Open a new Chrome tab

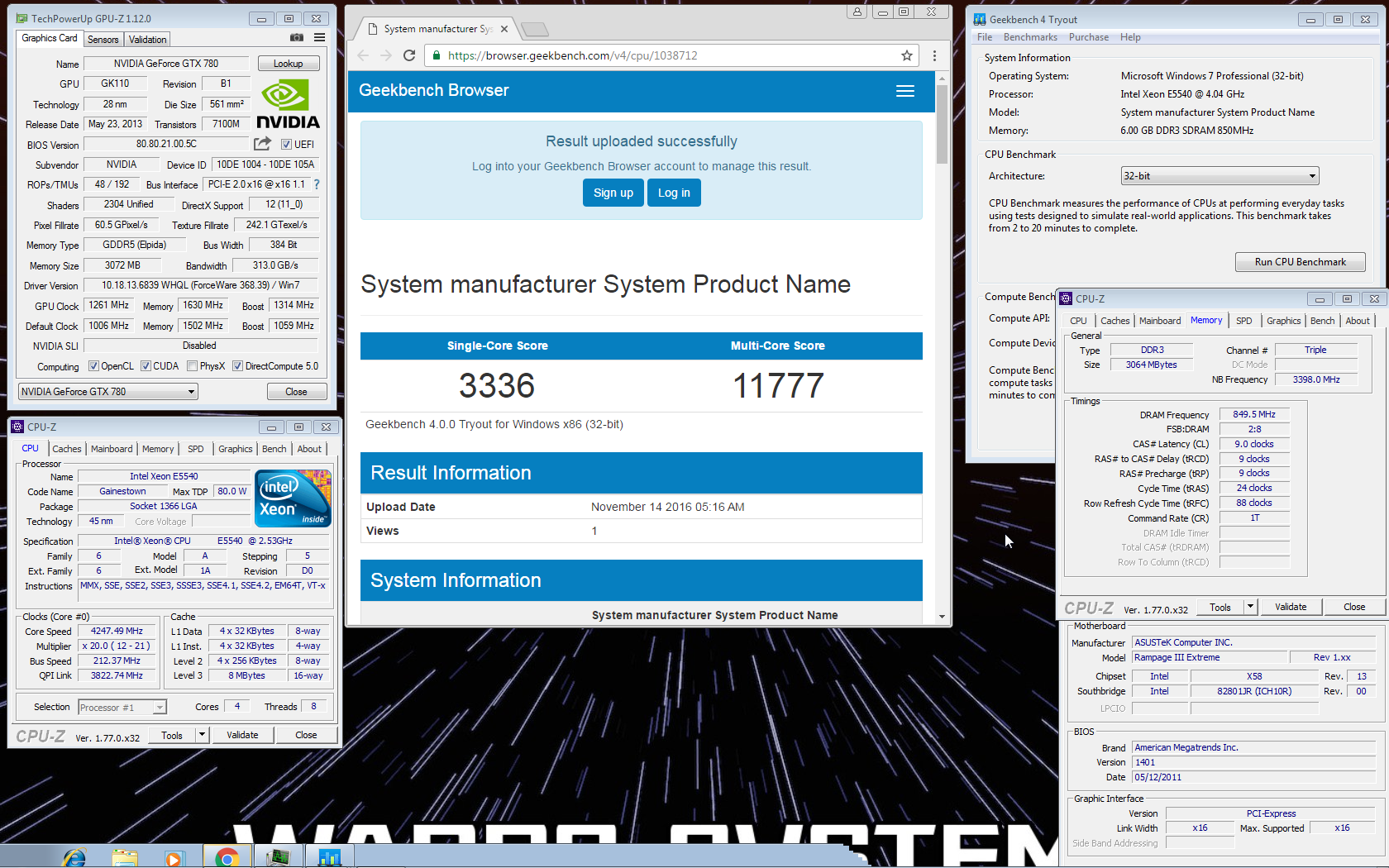[x=535, y=30]
